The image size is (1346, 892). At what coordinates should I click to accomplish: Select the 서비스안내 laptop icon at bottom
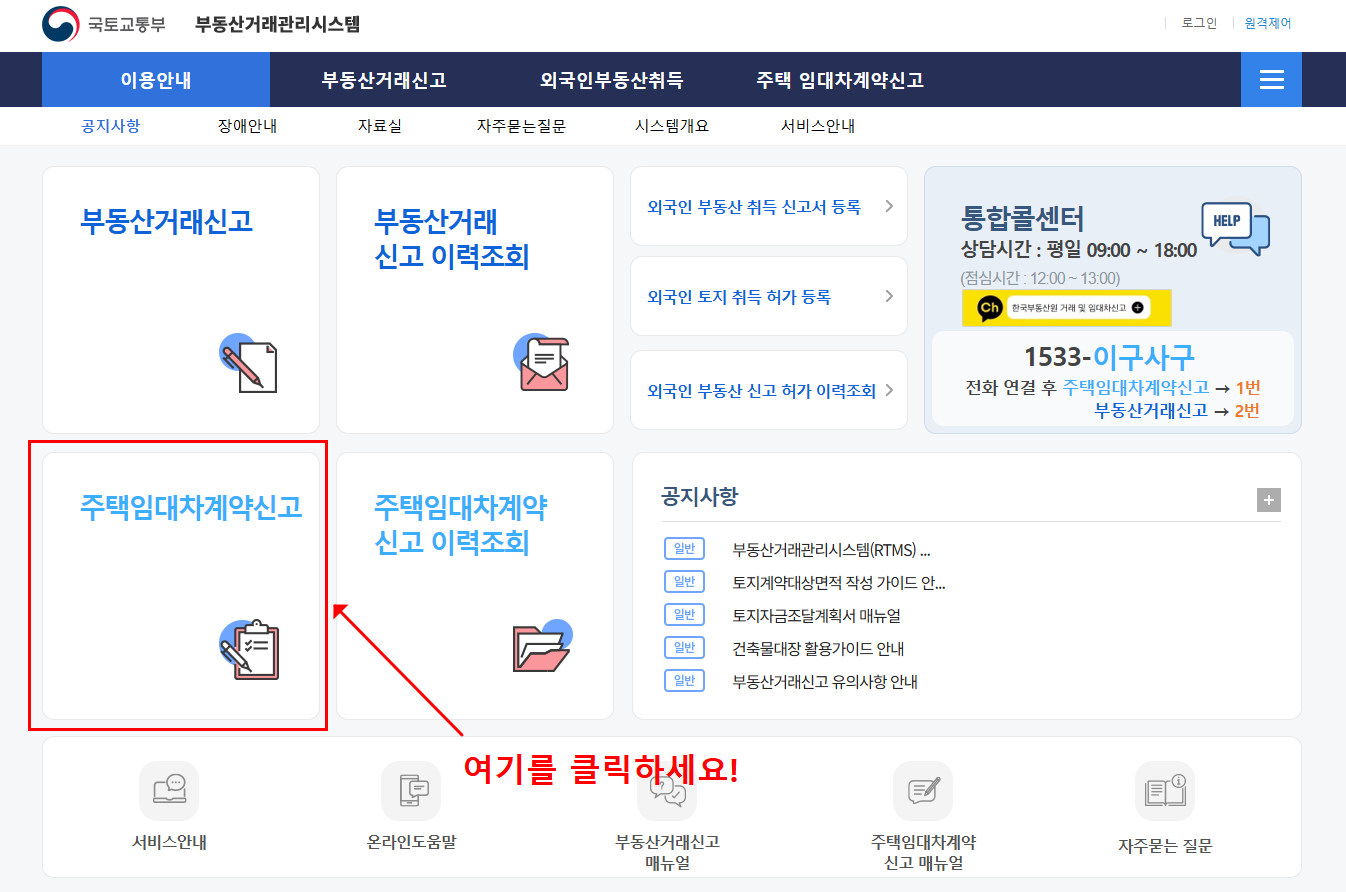pos(169,789)
